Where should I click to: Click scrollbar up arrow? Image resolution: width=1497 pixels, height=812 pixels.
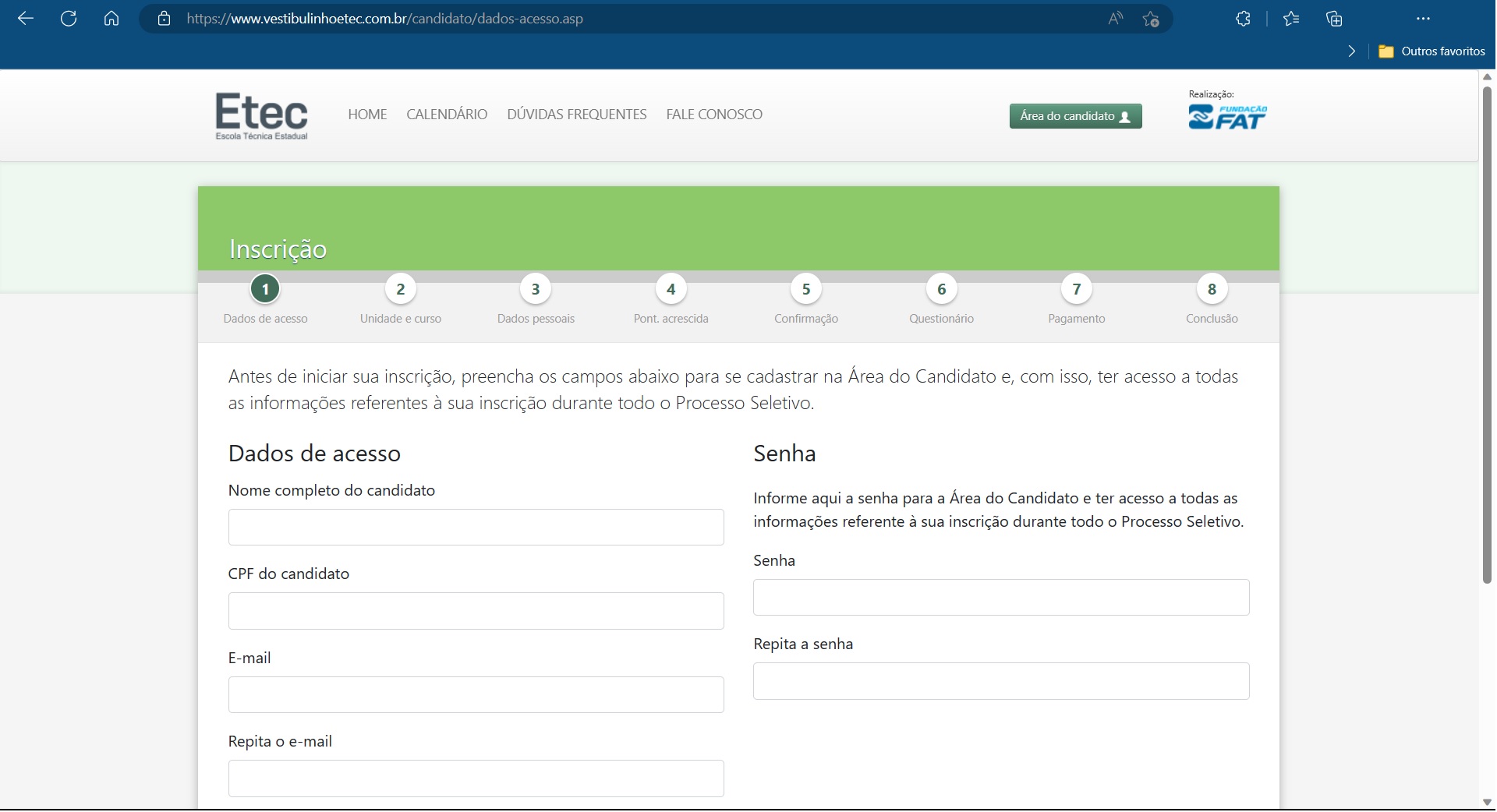pyautogui.click(x=1487, y=76)
